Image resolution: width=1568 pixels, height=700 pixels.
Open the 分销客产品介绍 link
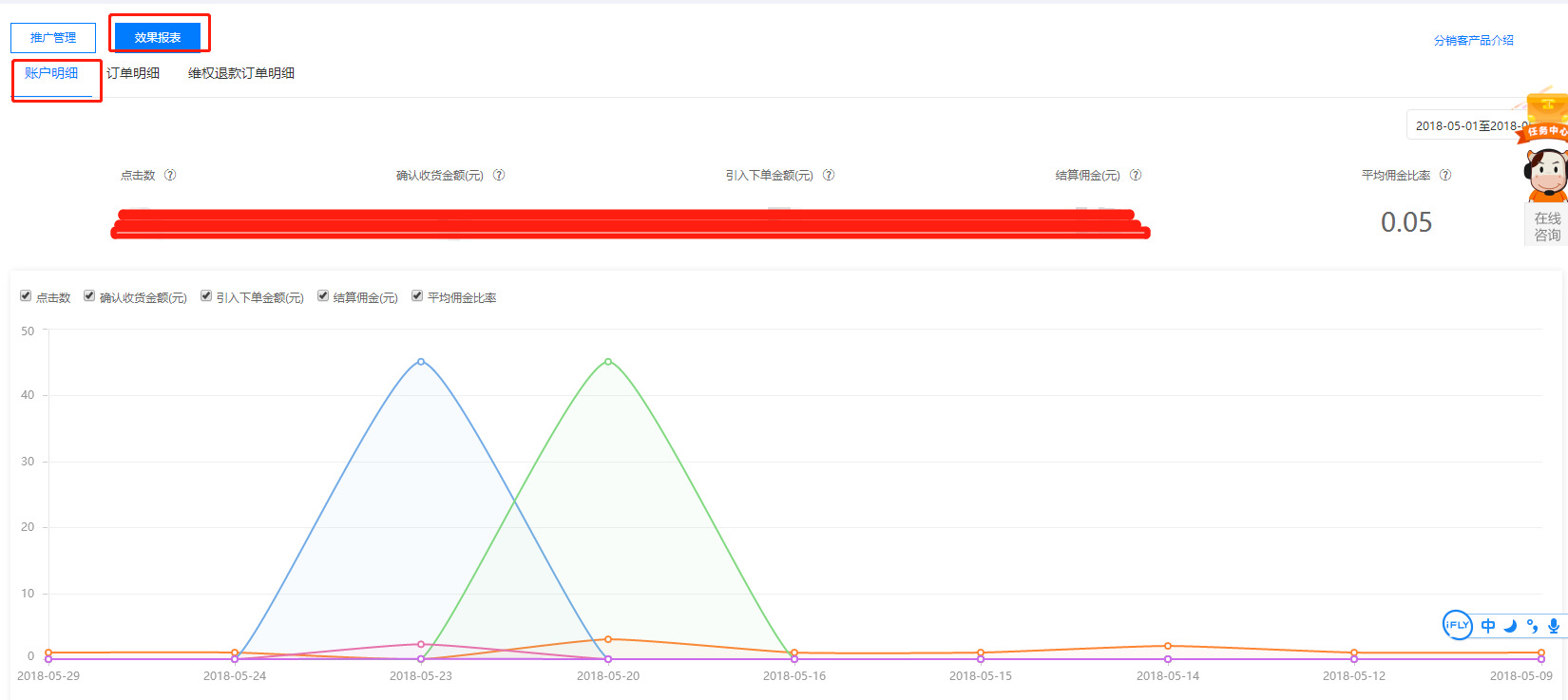pos(1474,40)
